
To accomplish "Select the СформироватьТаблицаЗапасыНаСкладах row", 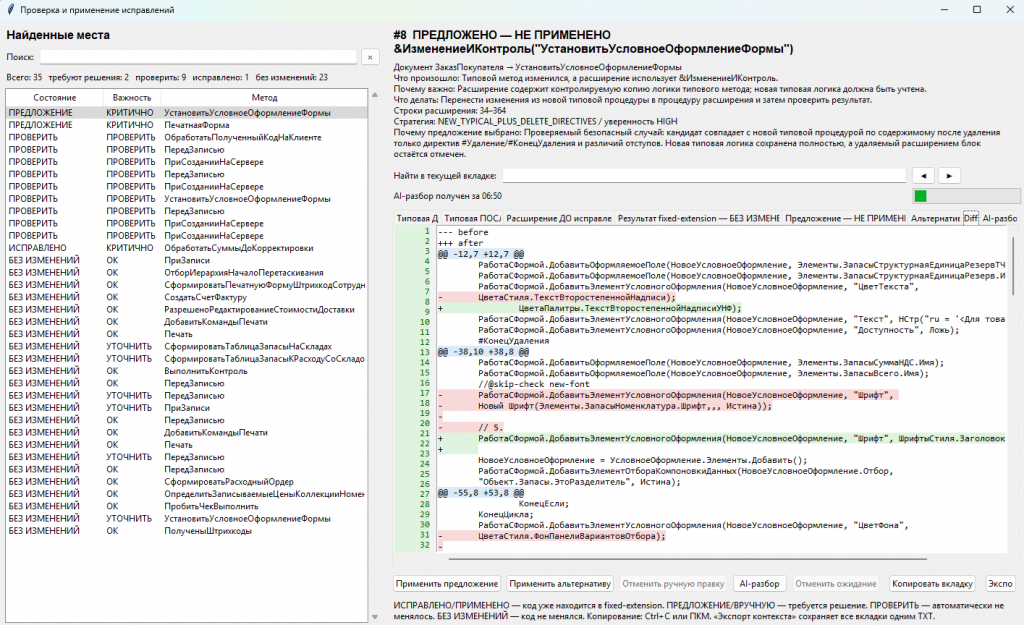I will point(187,346).
